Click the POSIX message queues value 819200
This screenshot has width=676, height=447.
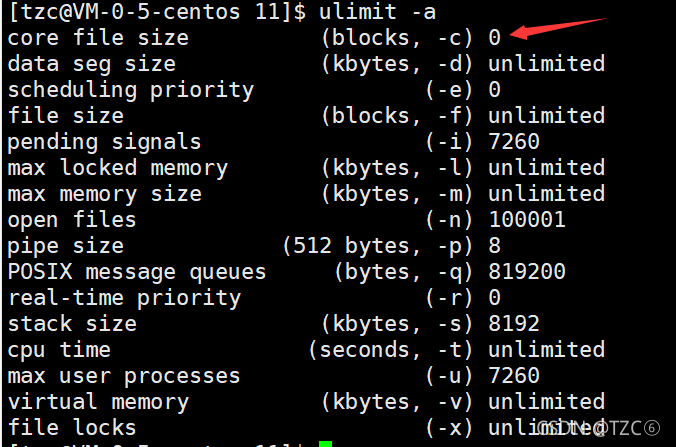point(527,272)
